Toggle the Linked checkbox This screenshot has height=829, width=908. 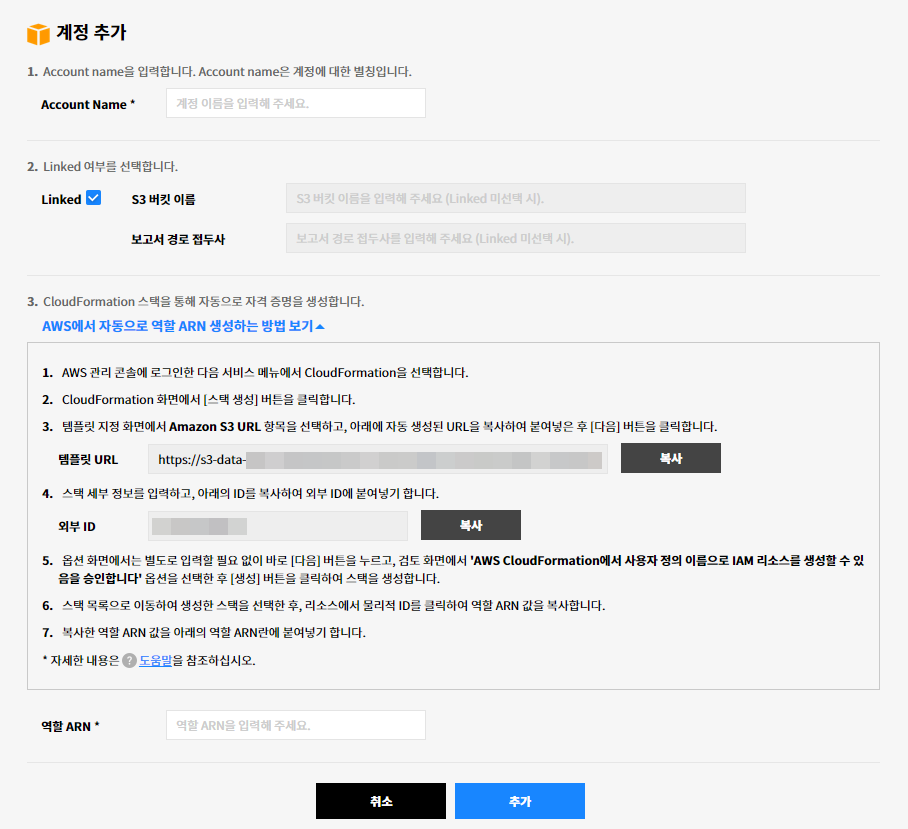(94, 198)
